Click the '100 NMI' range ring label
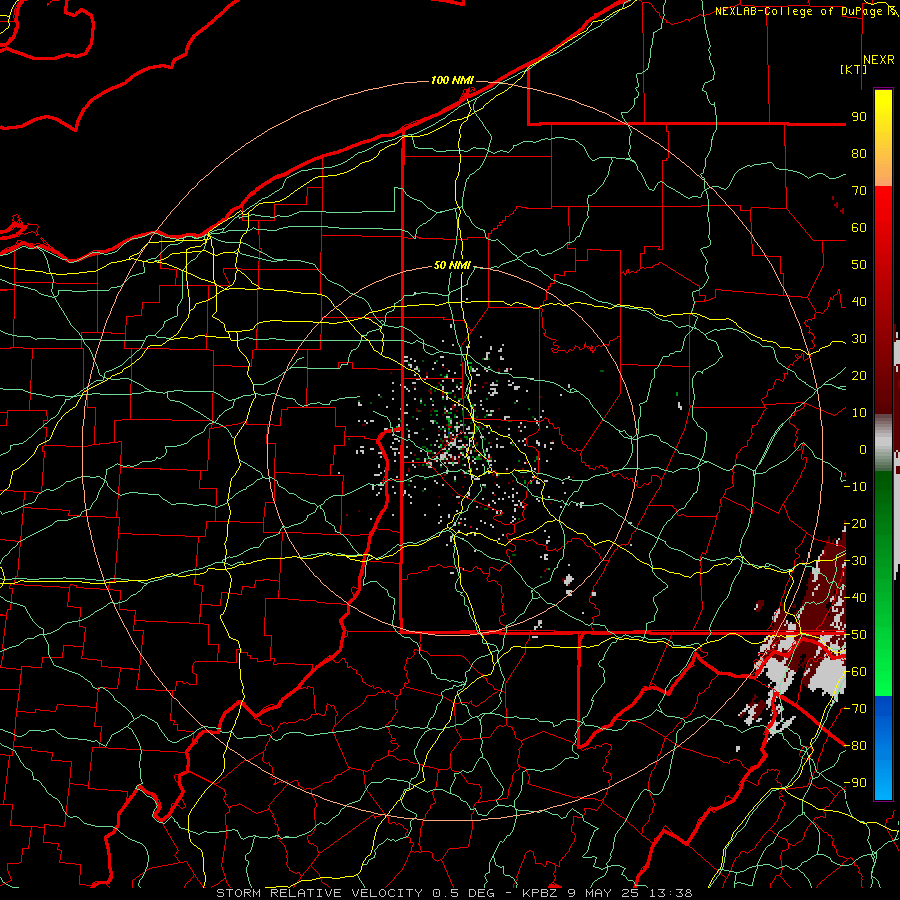Image resolution: width=900 pixels, height=900 pixels. click(x=452, y=80)
